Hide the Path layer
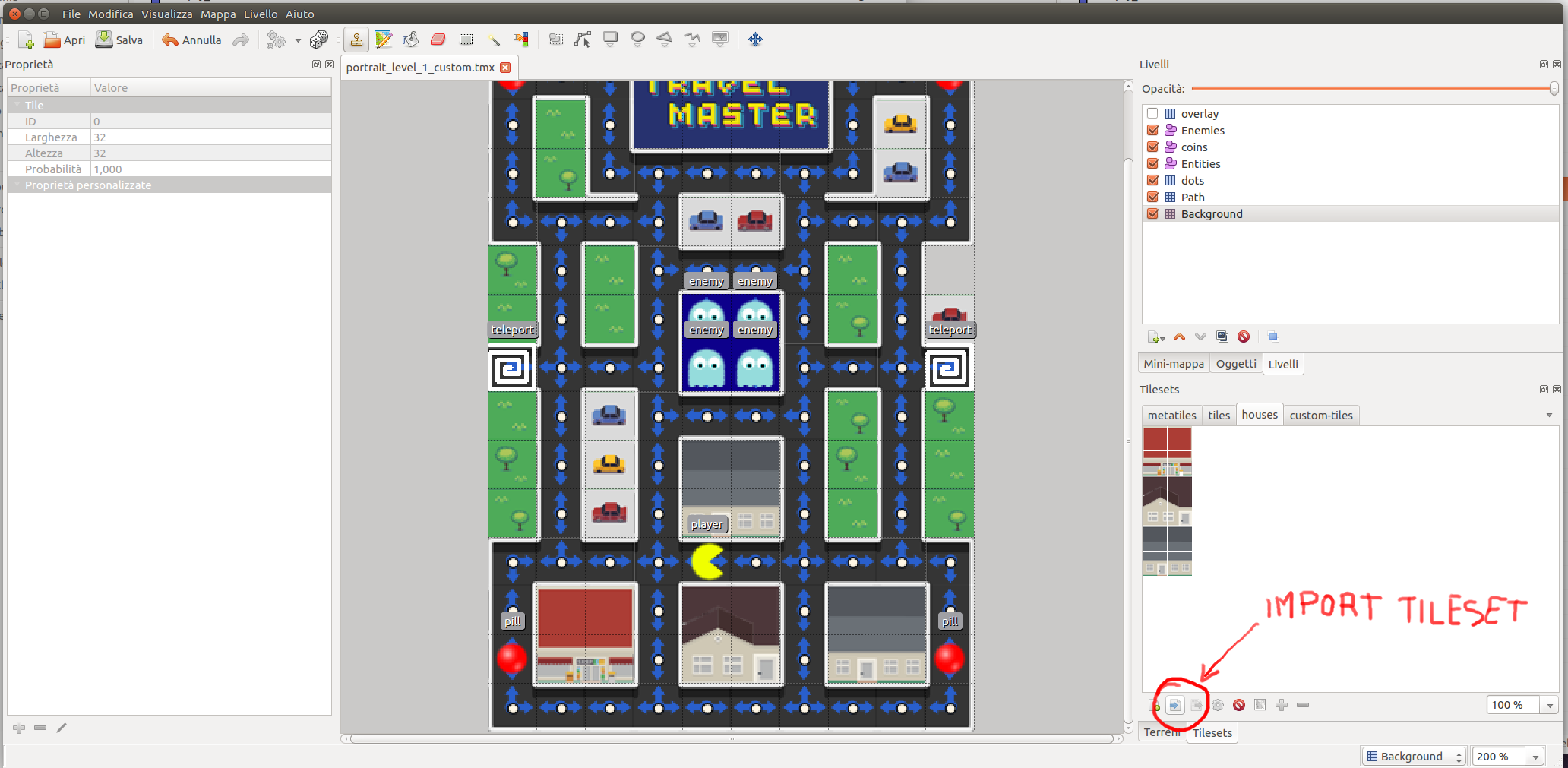This screenshot has height=768, width=1568. coord(1152,197)
